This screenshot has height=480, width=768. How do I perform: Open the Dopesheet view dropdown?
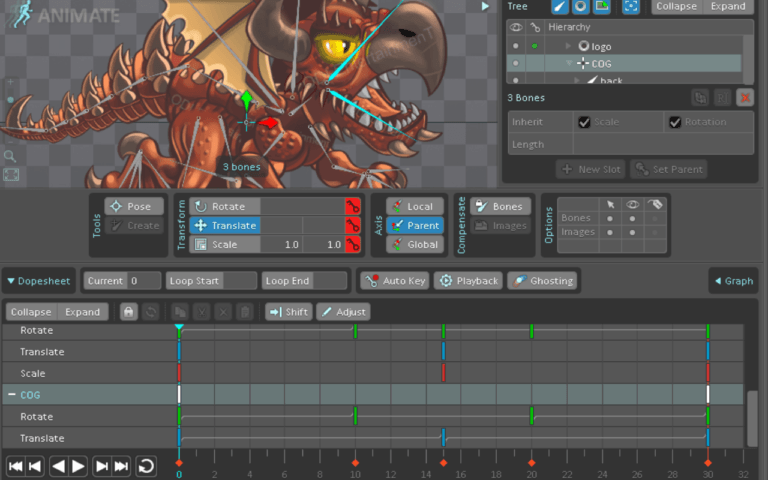38,281
